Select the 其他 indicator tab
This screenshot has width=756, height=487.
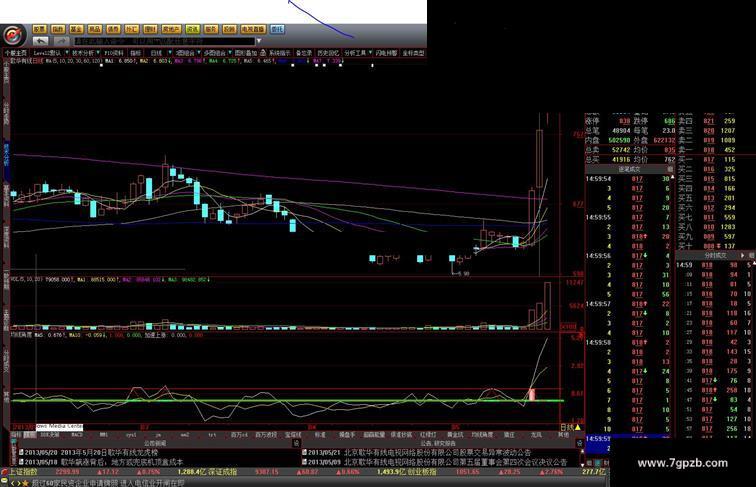point(563,434)
